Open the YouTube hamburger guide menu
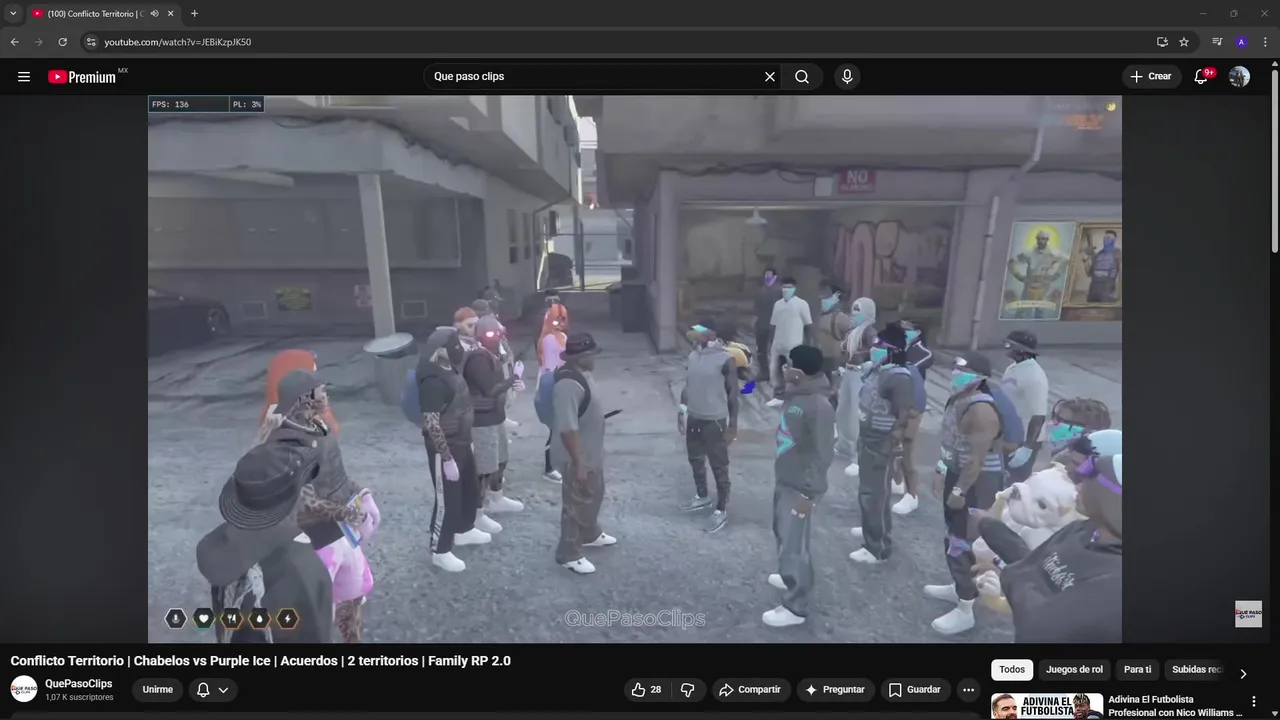Image resolution: width=1280 pixels, height=720 pixels. click(x=24, y=77)
